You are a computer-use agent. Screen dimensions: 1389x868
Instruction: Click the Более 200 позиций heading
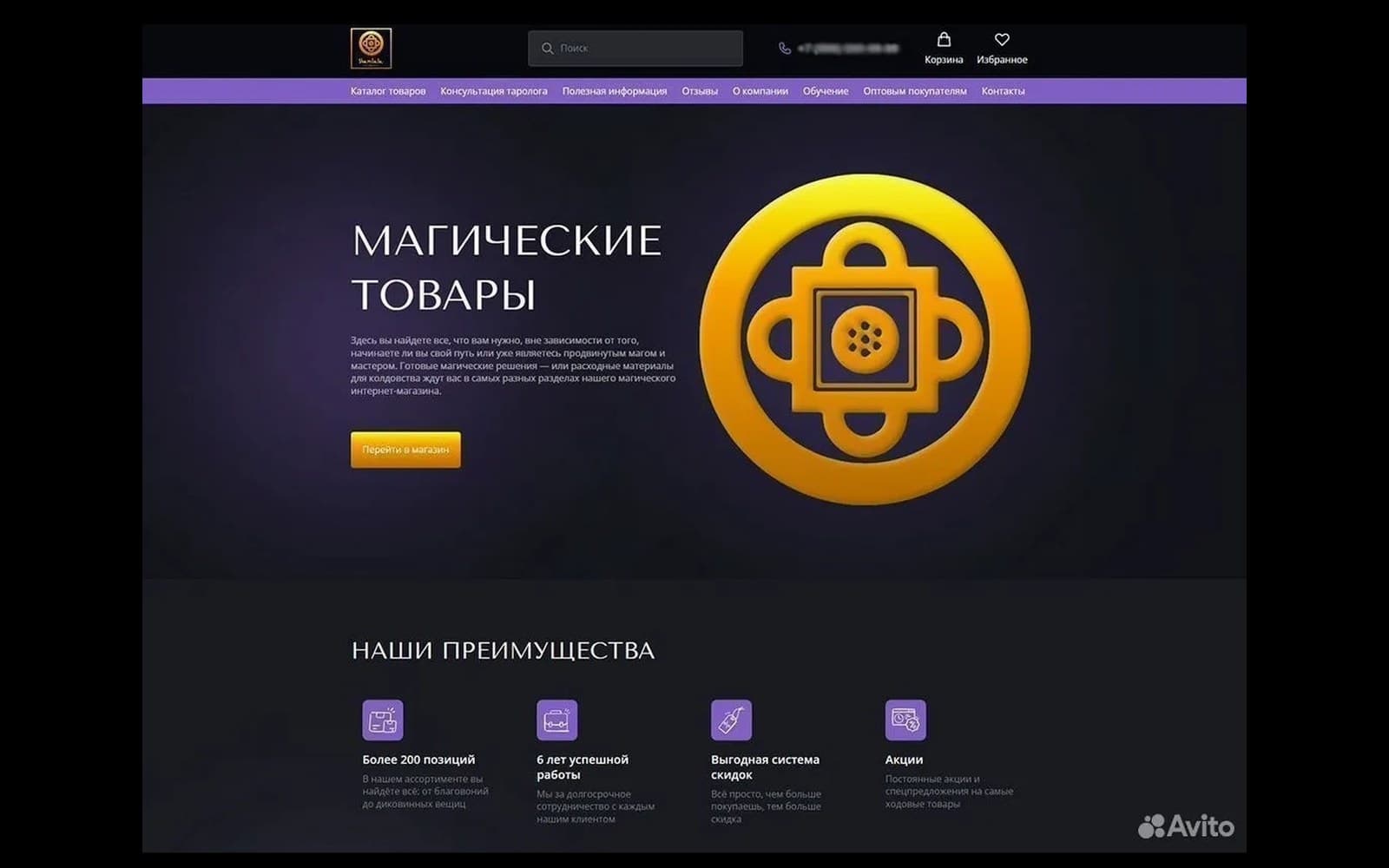418,759
